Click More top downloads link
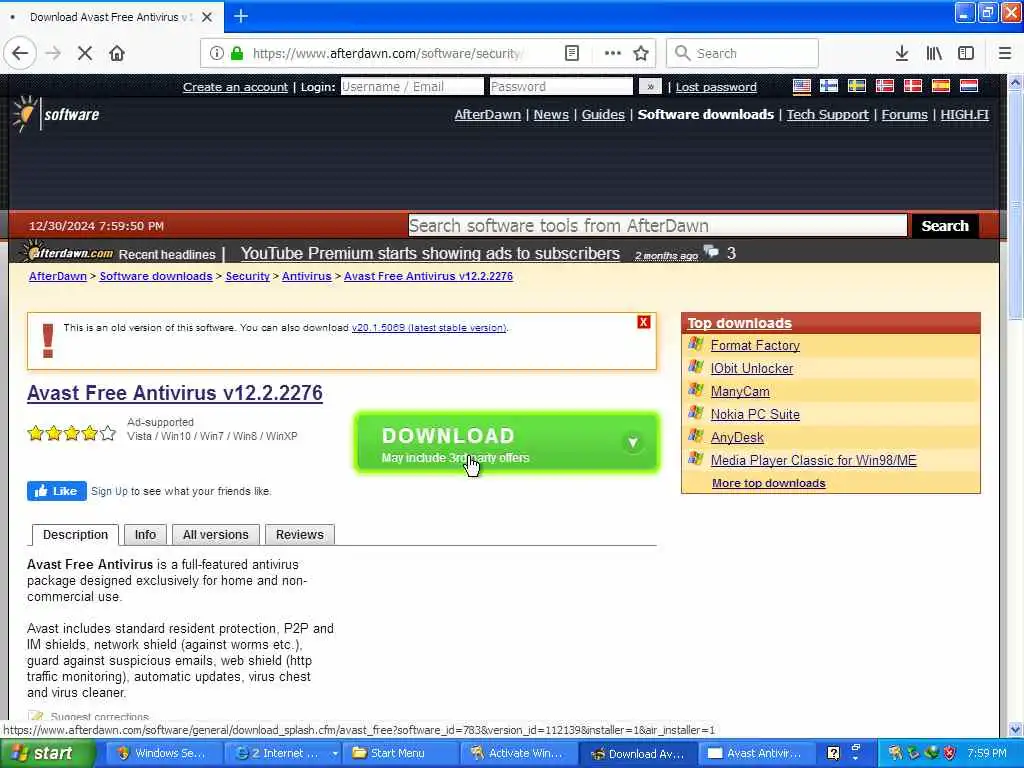 (769, 483)
